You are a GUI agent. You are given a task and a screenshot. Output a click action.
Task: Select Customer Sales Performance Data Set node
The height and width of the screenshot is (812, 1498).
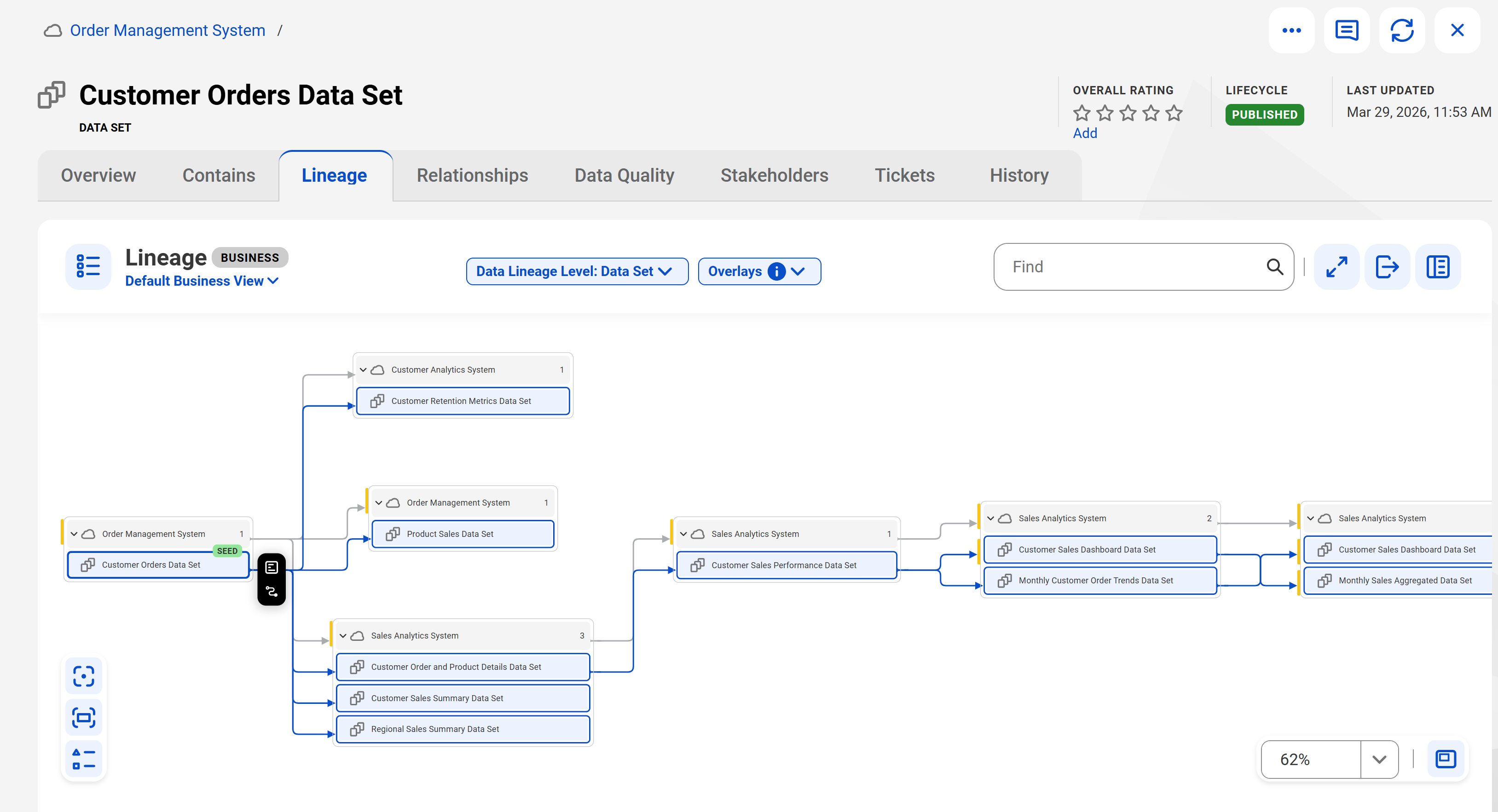click(787, 565)
